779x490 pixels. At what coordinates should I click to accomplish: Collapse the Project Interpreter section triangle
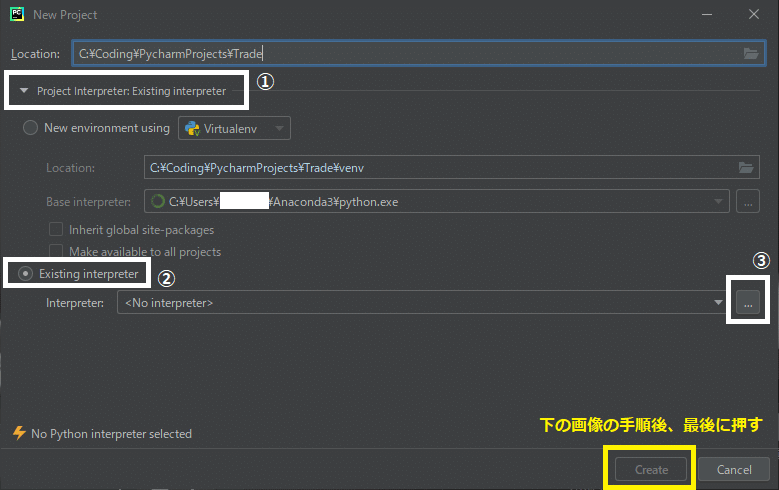(23, 91)
